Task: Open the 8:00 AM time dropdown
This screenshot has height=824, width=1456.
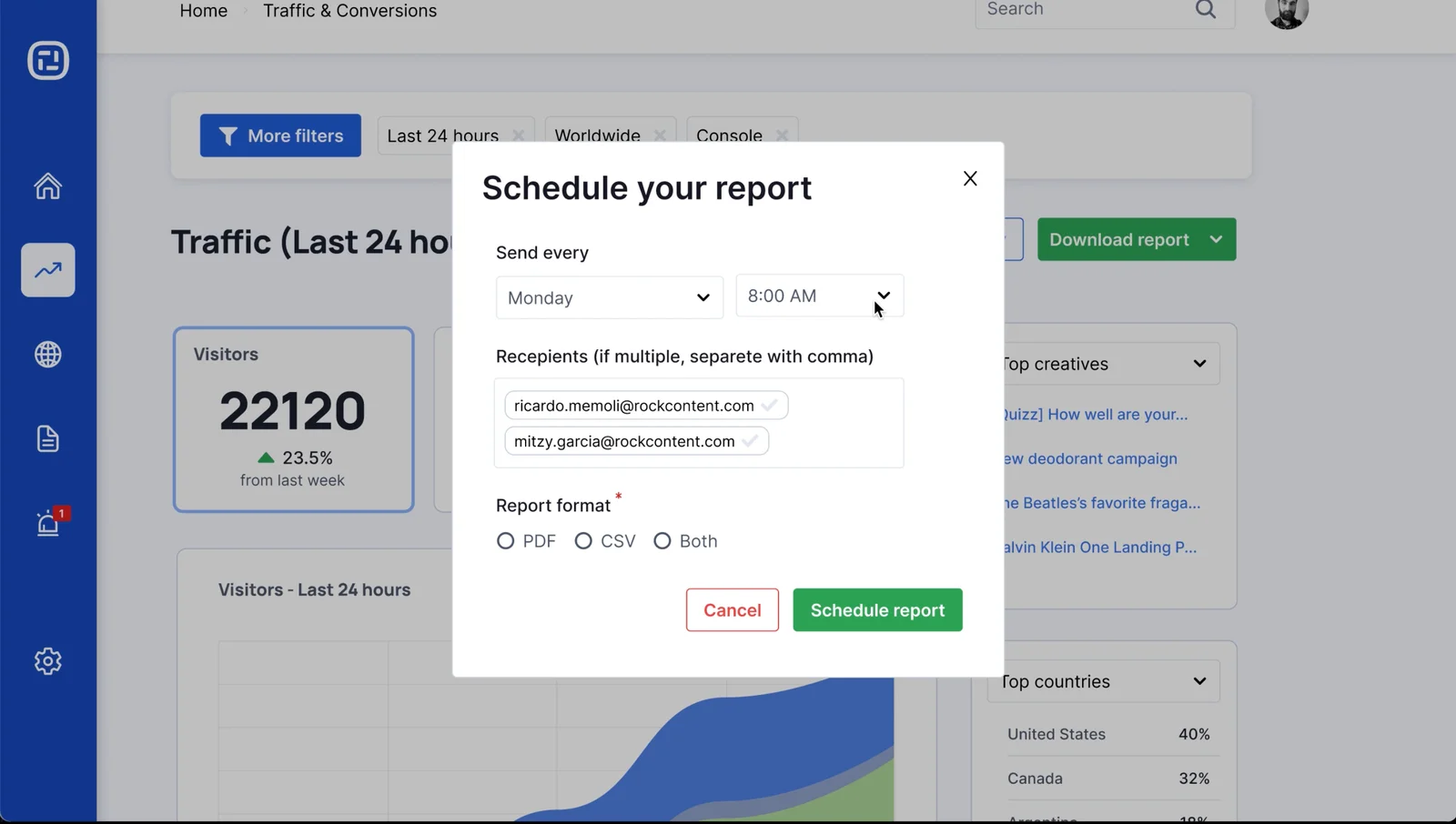Action: [818, 296]
